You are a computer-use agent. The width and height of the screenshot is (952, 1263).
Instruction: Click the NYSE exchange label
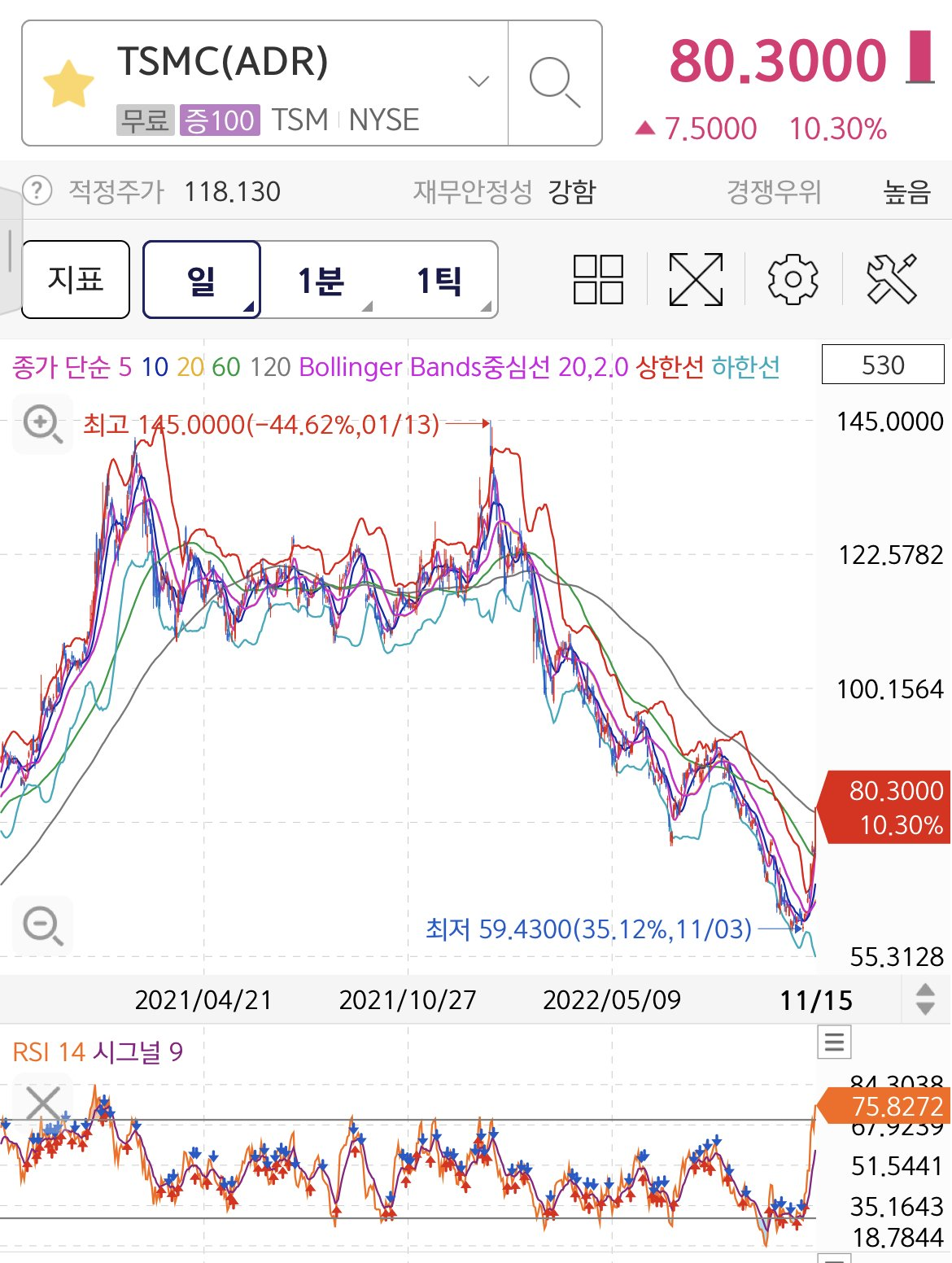coord(384,120)
